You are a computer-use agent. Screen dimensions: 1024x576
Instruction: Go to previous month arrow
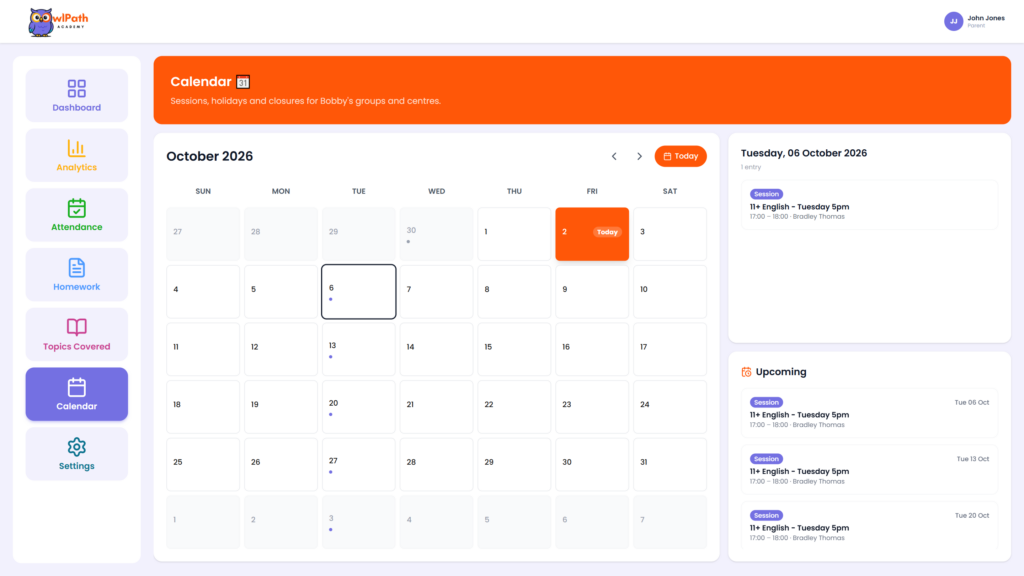(x=614, y=156)
